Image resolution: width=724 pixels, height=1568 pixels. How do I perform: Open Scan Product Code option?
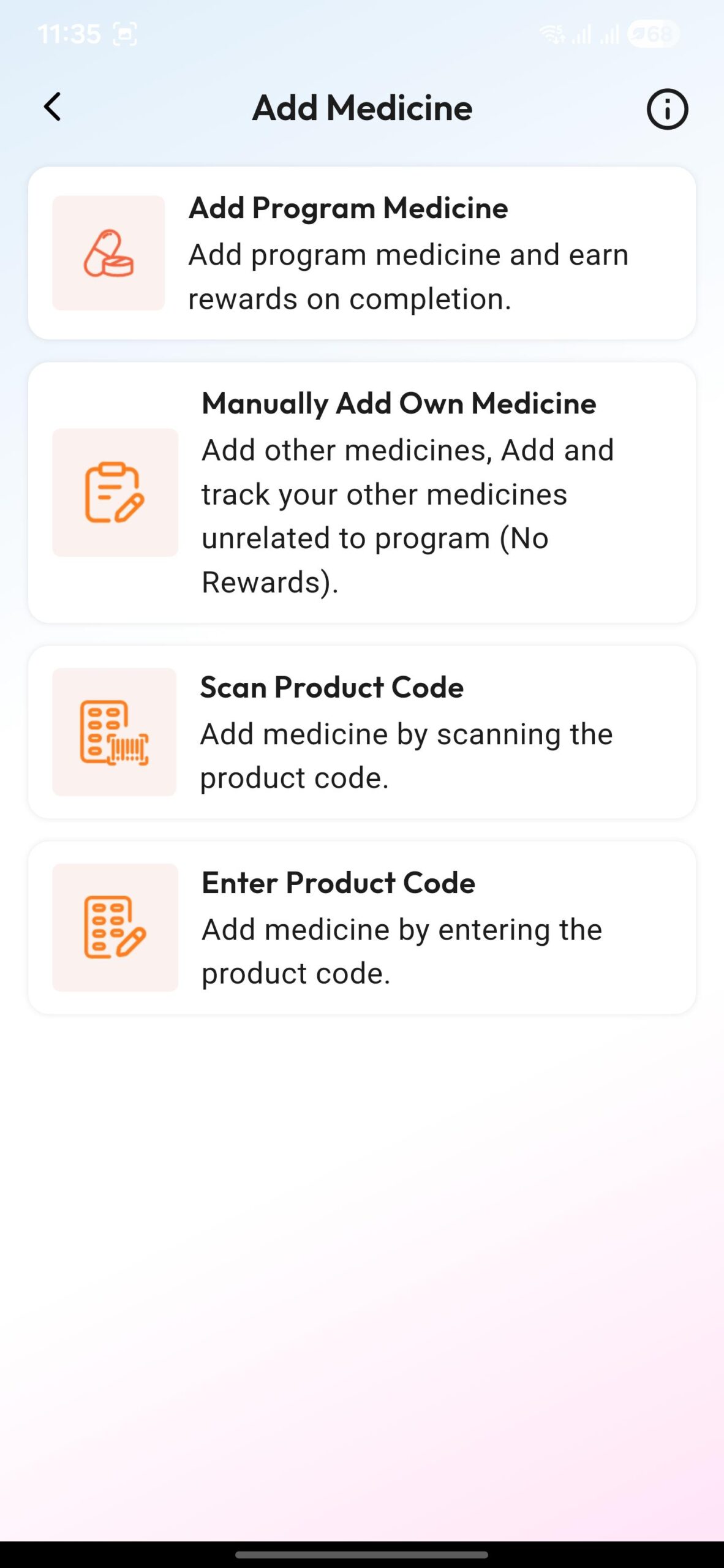331,687
